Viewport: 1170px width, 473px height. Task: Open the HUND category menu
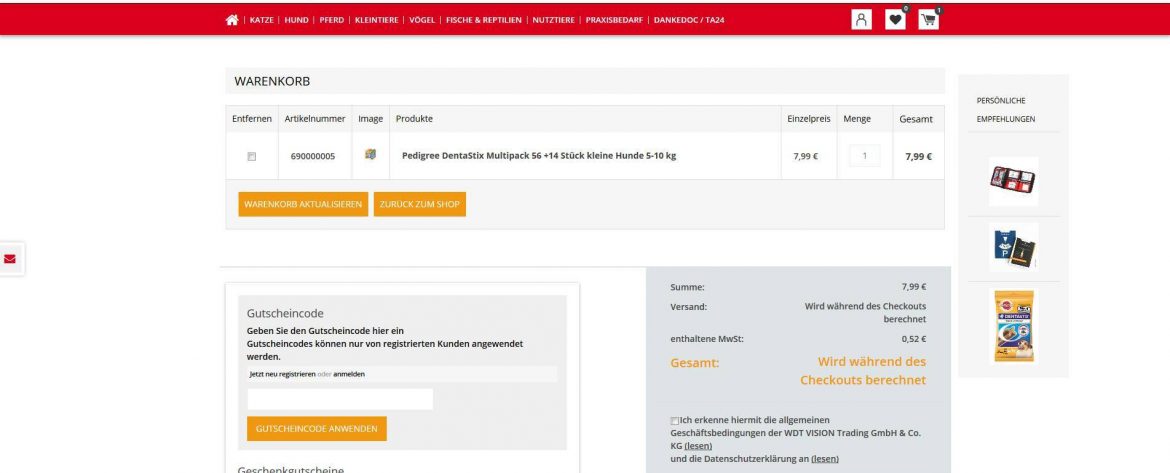[296, 20]
